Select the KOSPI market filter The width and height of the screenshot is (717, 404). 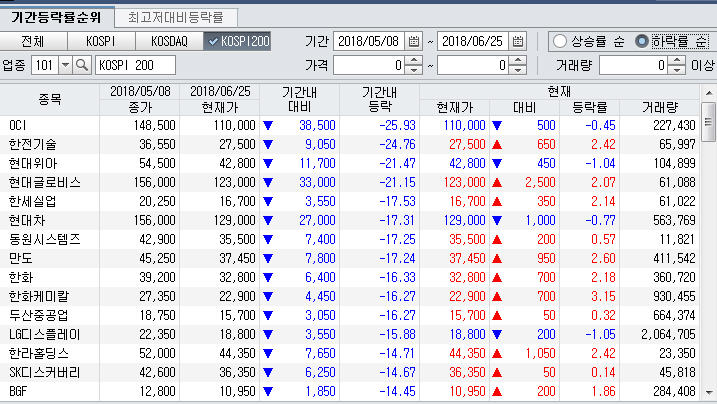tap(101, 41)
